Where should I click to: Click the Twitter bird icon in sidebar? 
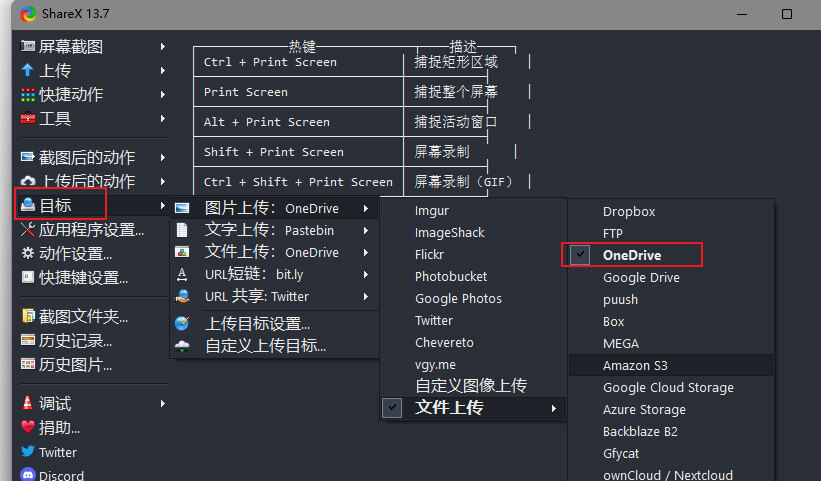click(28, 451)
